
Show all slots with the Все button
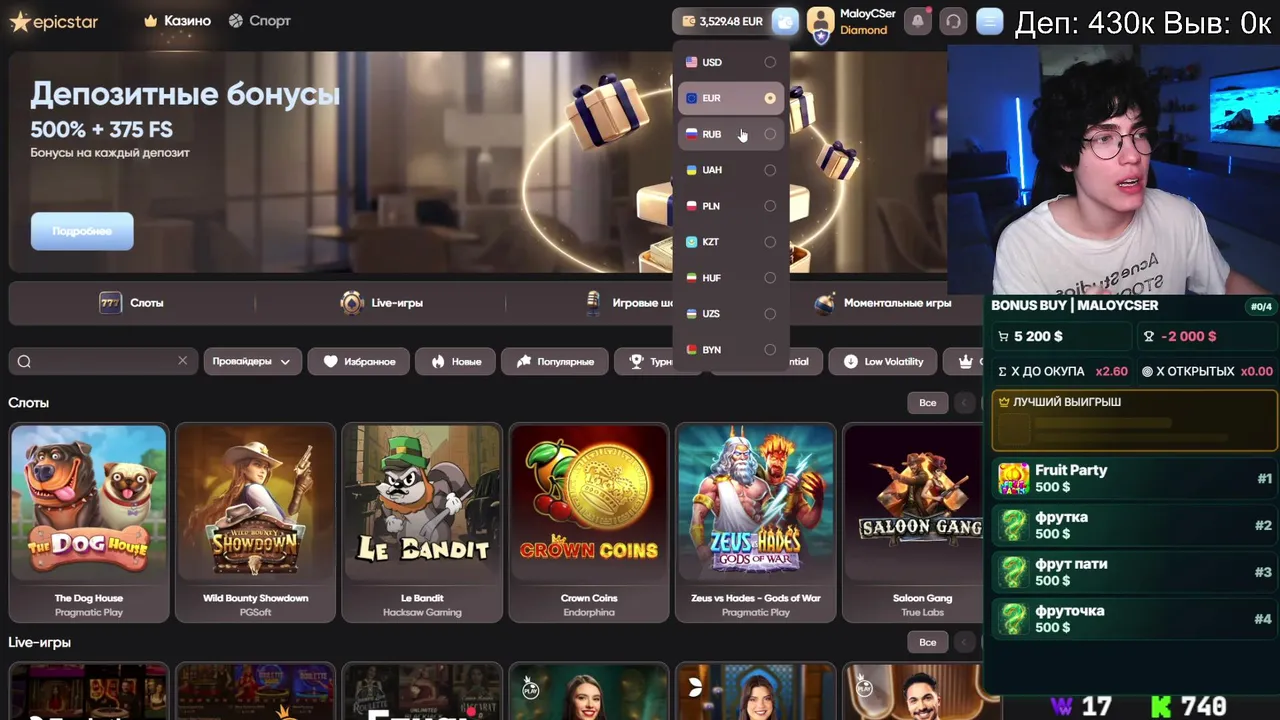[x=928, y=402]
